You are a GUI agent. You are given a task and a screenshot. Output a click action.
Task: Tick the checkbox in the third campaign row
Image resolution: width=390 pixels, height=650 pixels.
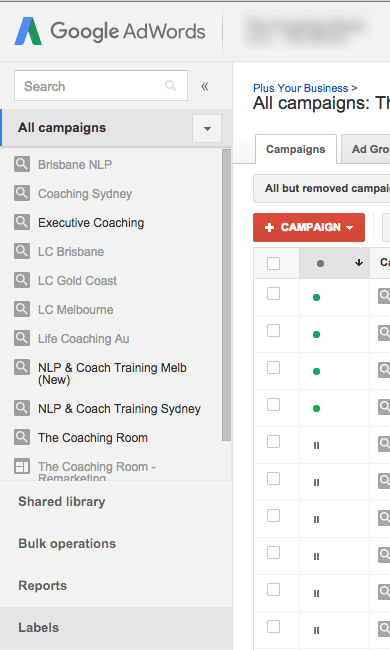click(x=274, y=367)
